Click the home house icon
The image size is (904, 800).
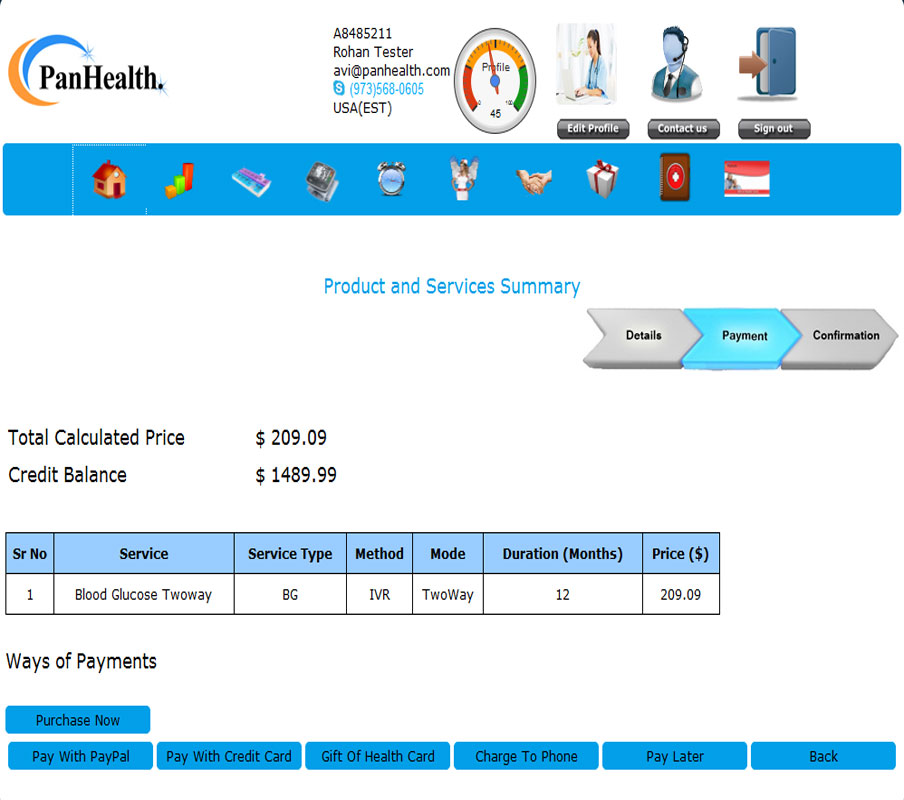[x=109, y=180]
